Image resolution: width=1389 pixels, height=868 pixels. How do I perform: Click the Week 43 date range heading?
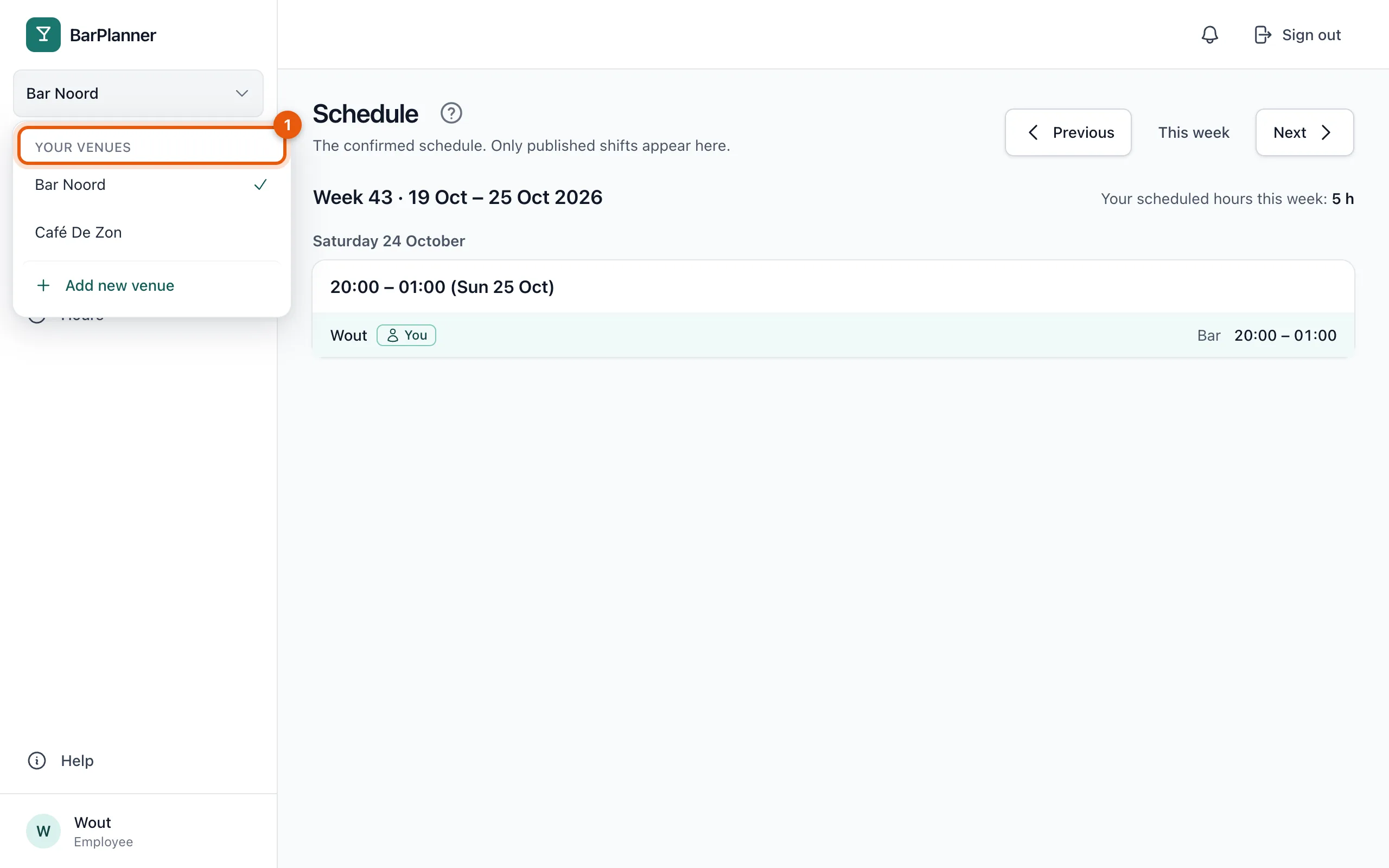click(457, 197)
